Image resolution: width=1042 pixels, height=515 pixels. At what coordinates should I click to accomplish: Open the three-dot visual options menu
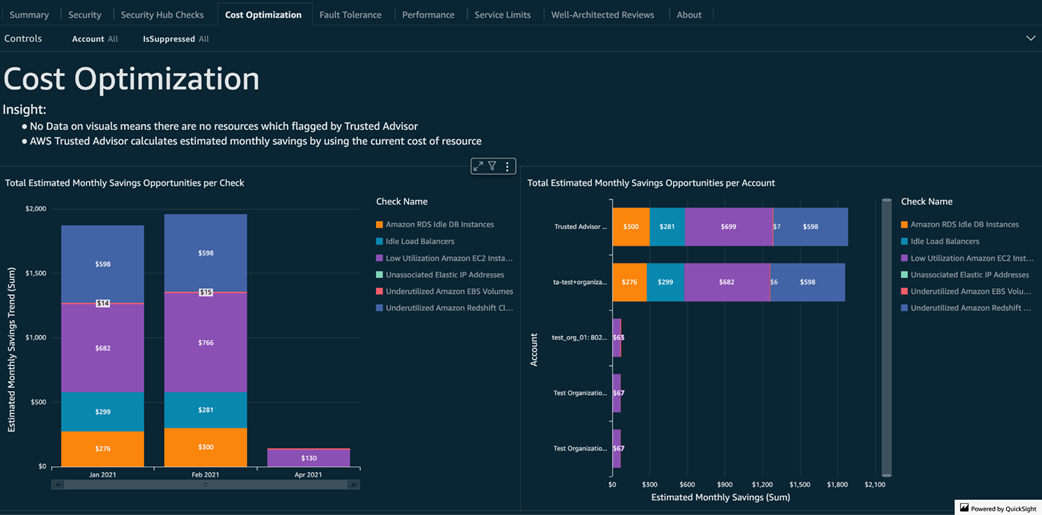tap(507, 166)
